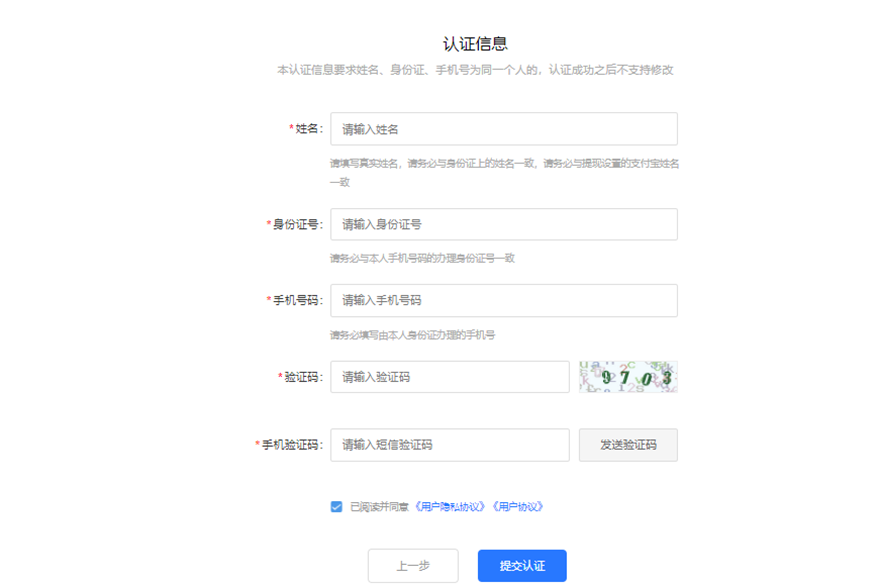Click the 手机验证码 SMS code input field
880x584 pixels.
click(449, 445)
